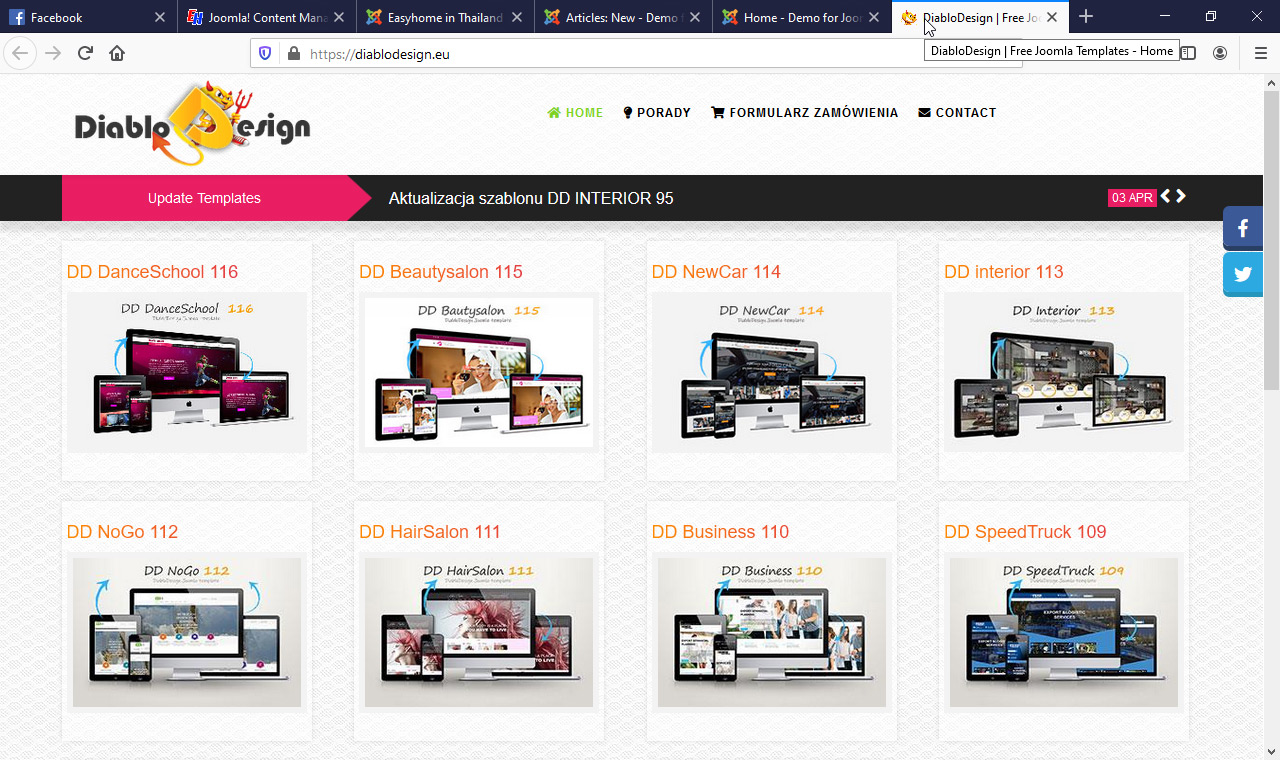The height and width of the screenshot is (760, 1280).
Task: Open the Aktualizacja szablonu DD INTERIOR 95 headline
Action: point(531,198)
